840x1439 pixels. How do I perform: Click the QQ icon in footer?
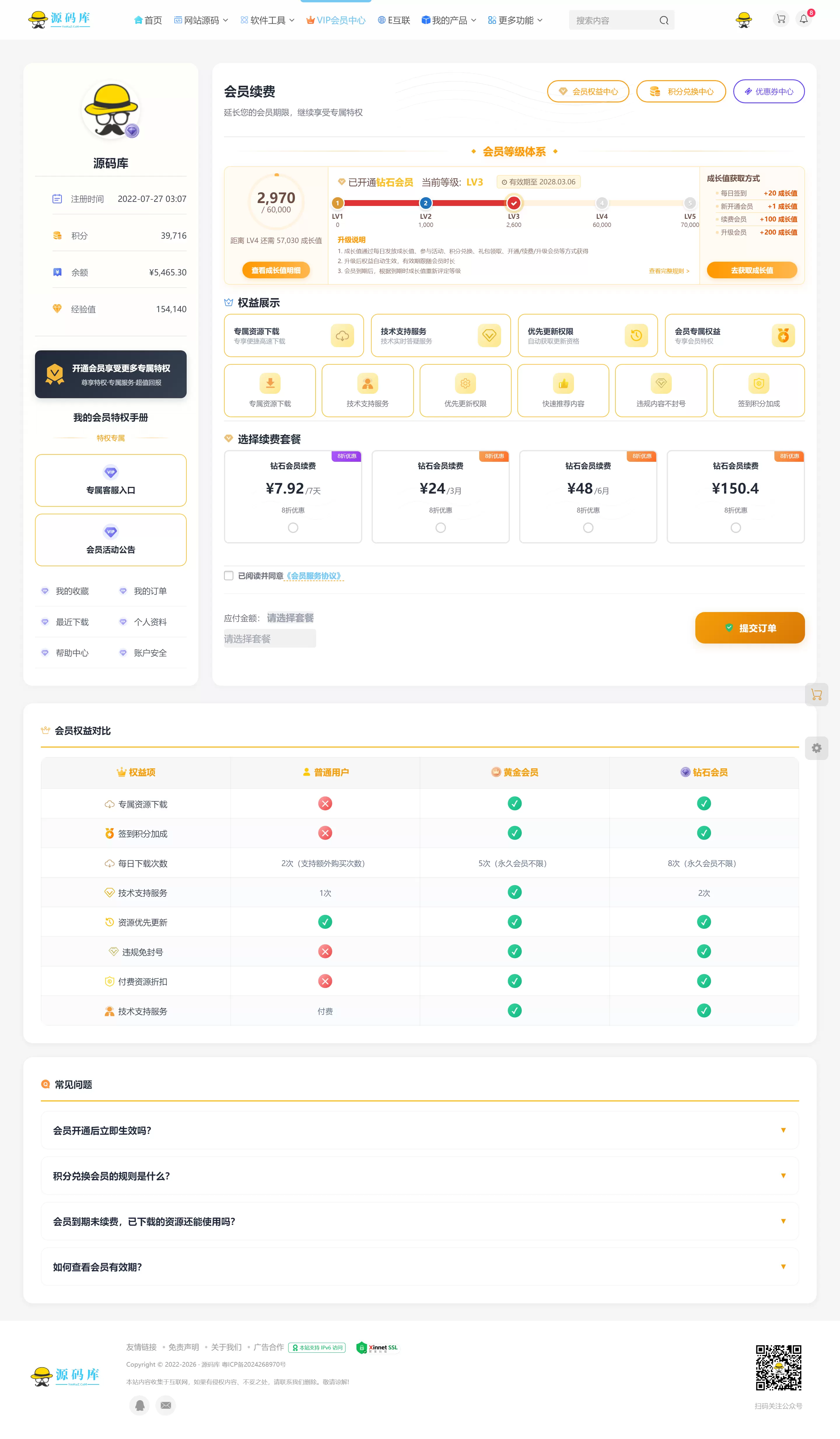(x=140, y=1405)
